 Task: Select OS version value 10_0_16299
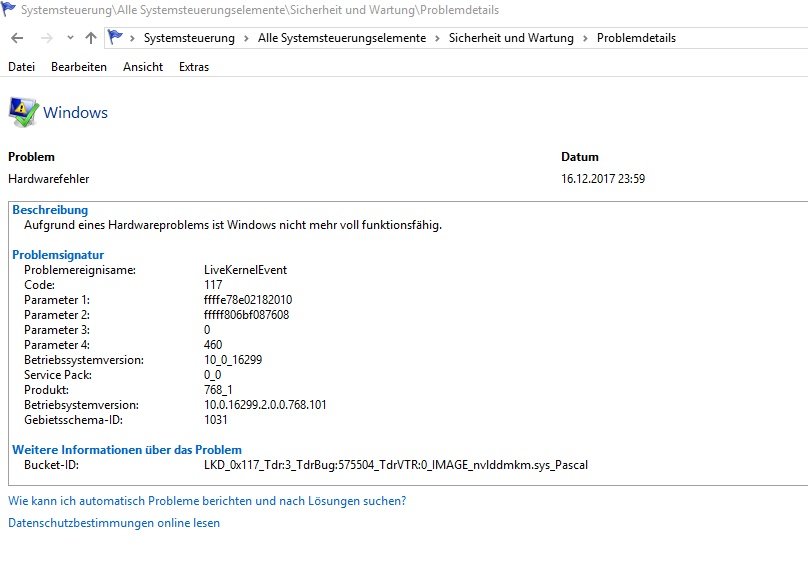pyautogui.click(x=233, y=360)
